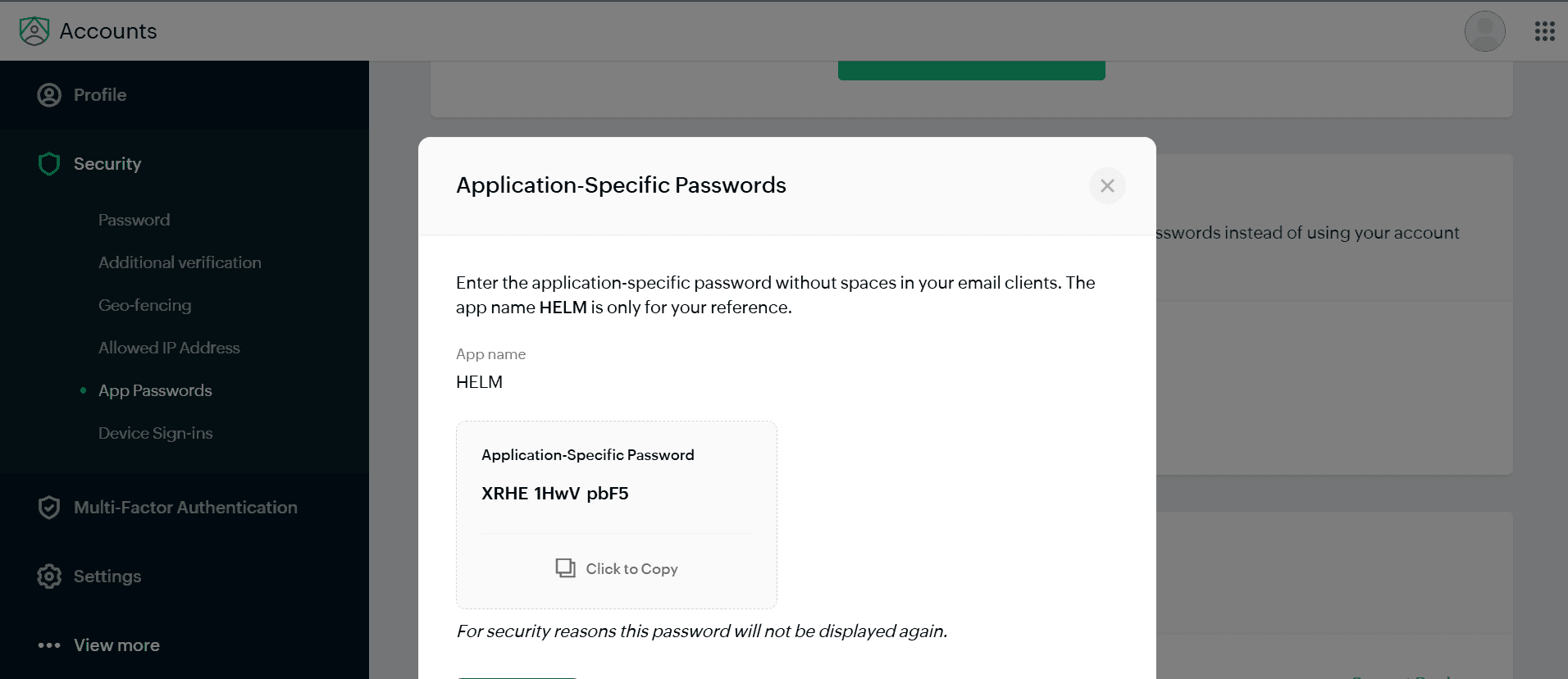Click the Accounts shield logo icon
The image size is (1568, 679).
tap(34, 31)
